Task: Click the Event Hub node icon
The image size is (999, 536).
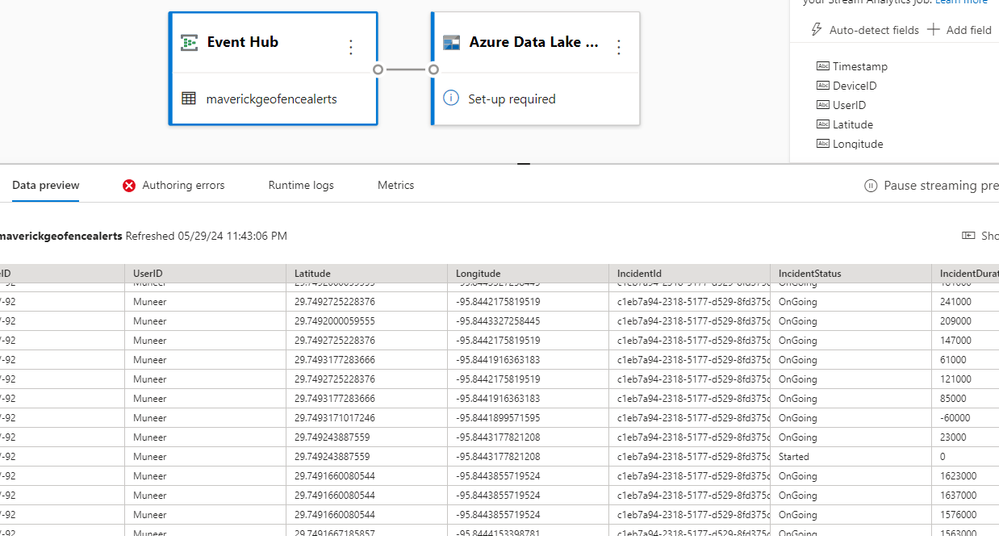Action: 189,43
